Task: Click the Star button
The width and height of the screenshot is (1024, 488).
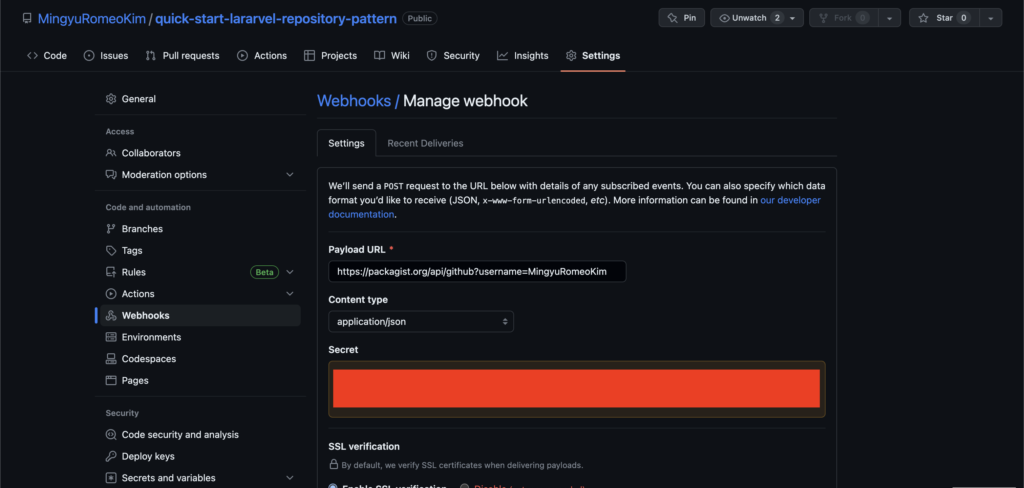Action: coord(944,18)
